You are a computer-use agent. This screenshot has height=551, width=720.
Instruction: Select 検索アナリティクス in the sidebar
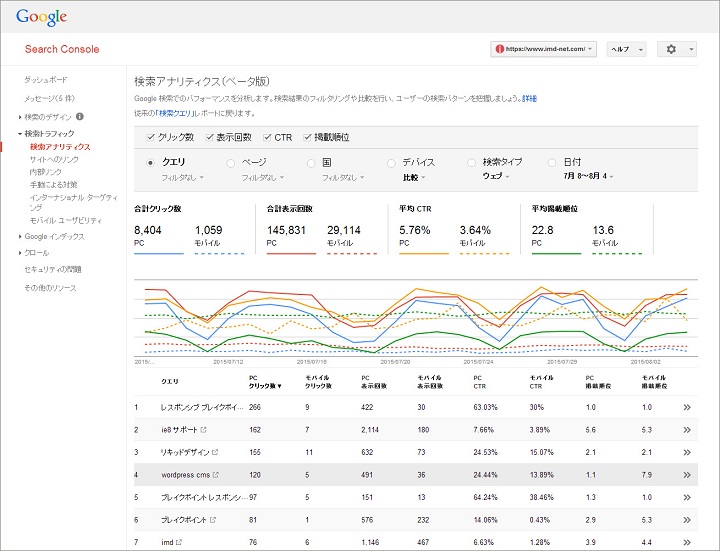60,147
